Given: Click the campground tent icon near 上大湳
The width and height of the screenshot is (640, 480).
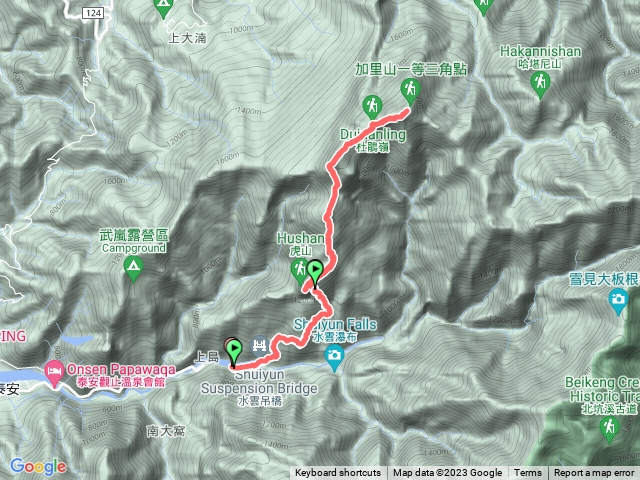Looking at the screenshot, I should click(x=163, y=7).
